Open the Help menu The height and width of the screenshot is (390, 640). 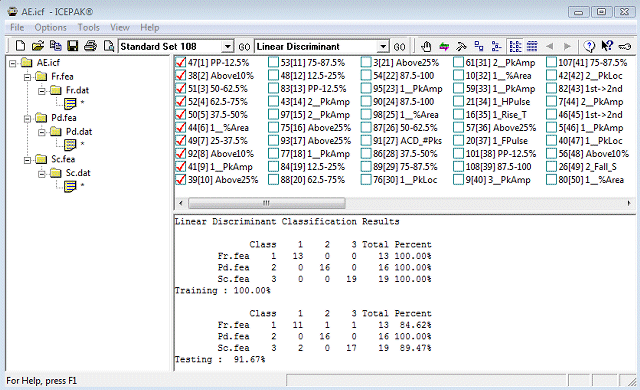click(150, 27)
